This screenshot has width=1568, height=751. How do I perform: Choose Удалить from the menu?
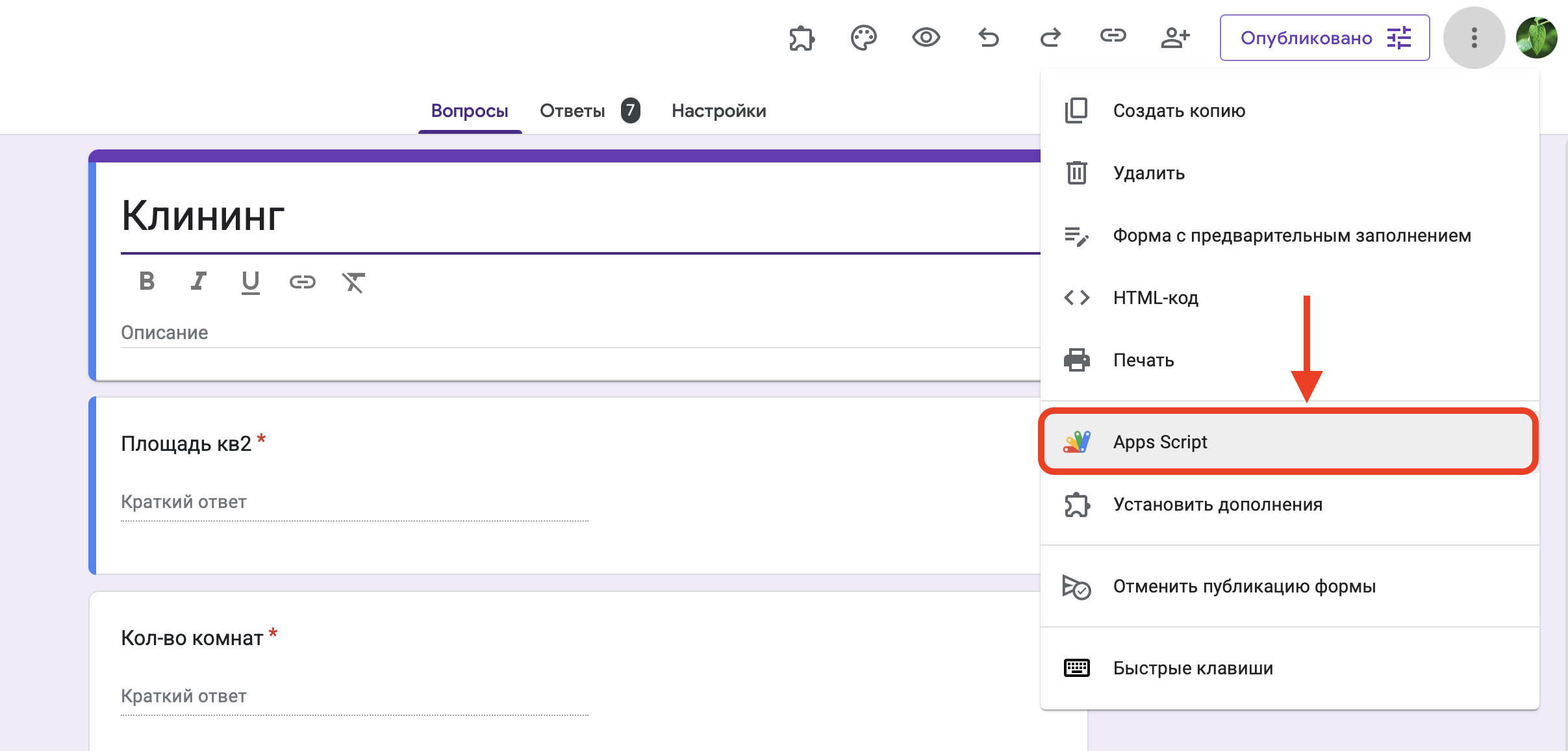pos(1289,173)
